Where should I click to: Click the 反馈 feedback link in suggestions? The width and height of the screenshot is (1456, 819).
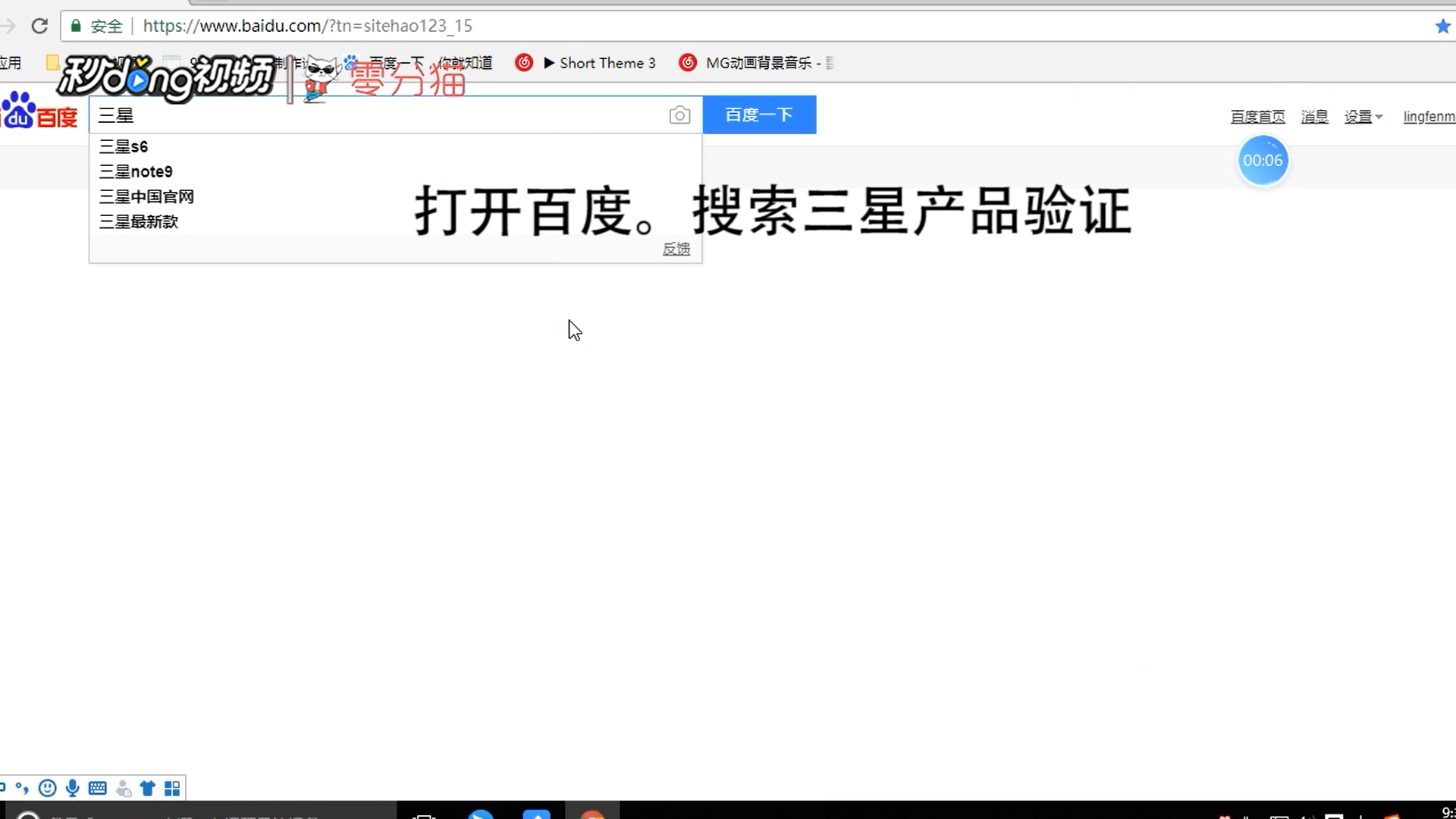(676, 249)
